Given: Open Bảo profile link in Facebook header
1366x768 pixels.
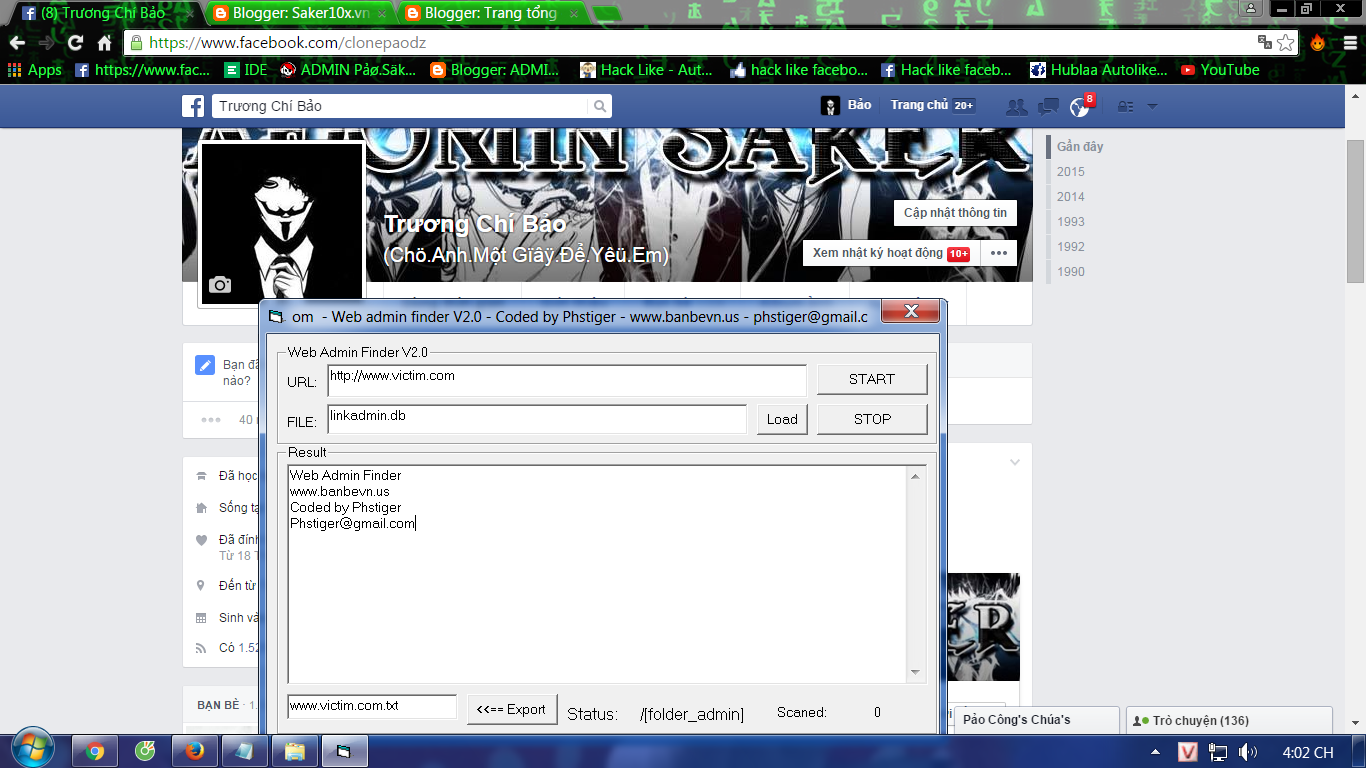Looking at the screenshot, I should click(846, 105).
